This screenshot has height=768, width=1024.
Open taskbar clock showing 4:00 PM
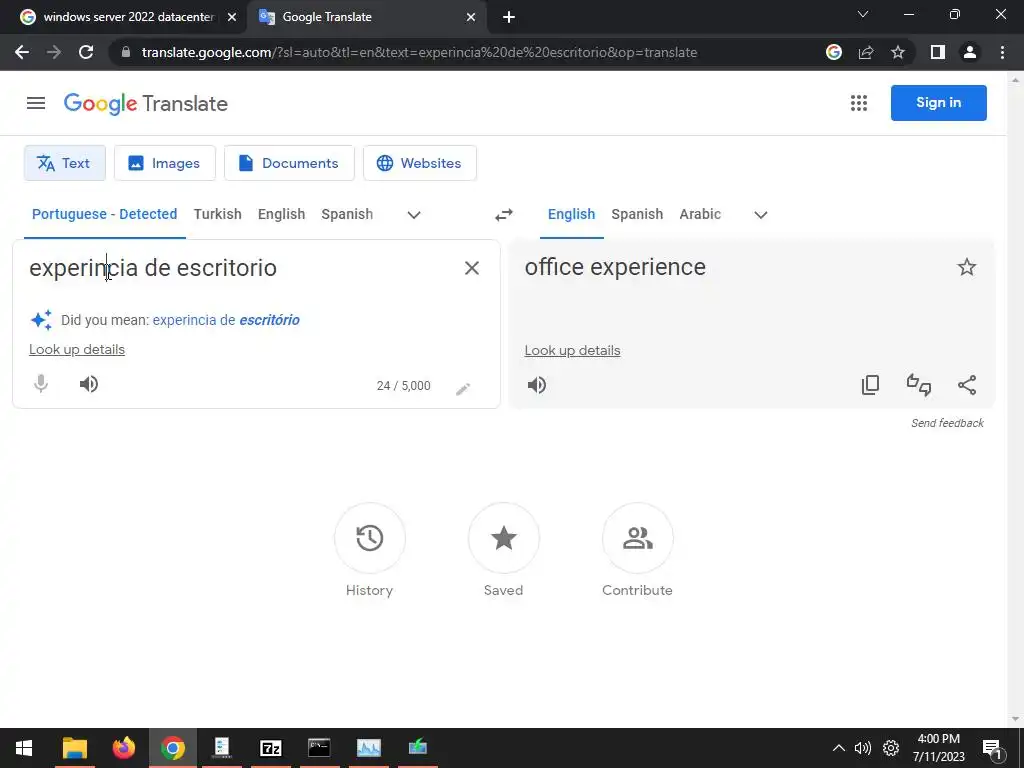(938, 748)
